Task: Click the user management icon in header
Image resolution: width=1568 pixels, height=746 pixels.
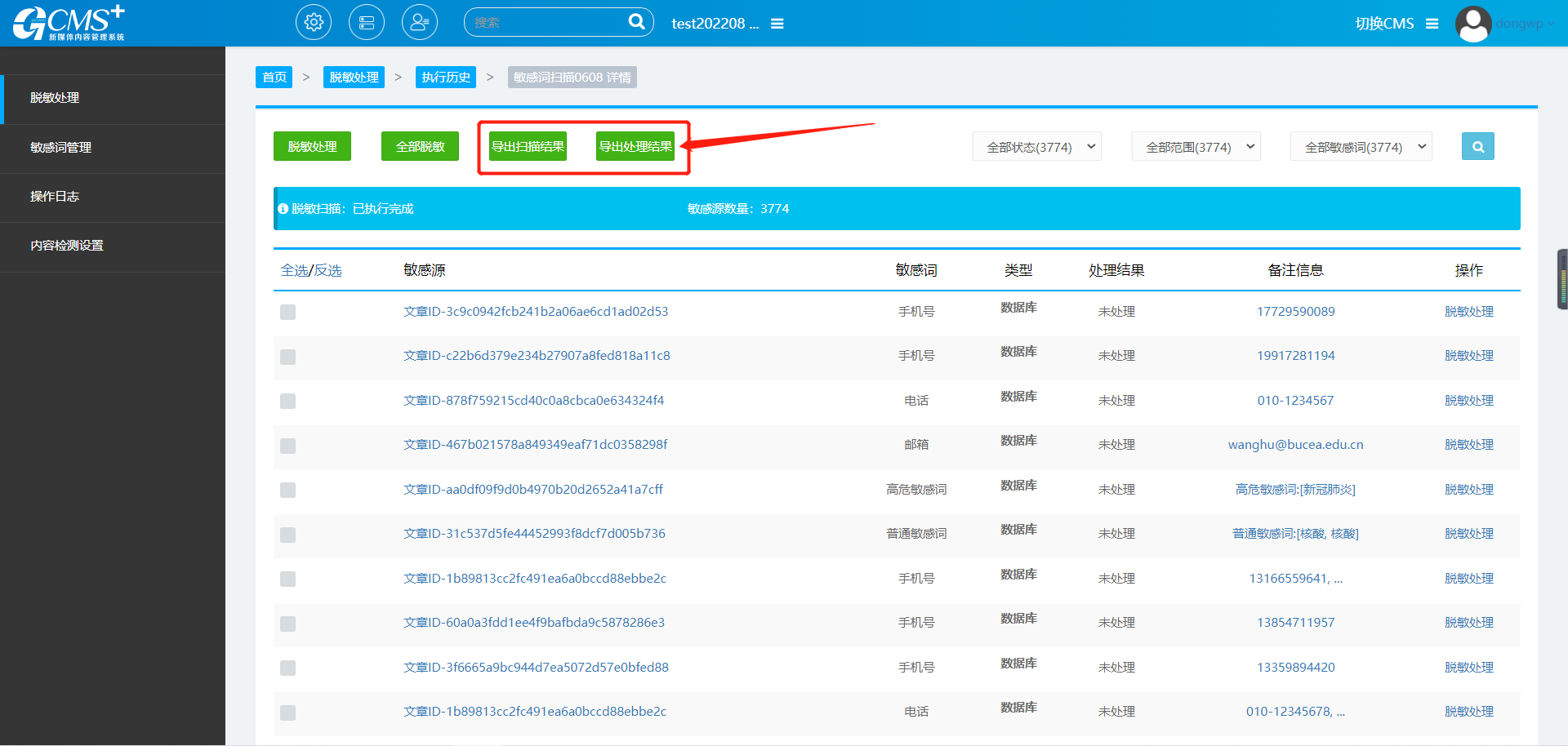Action: point(420,23)
